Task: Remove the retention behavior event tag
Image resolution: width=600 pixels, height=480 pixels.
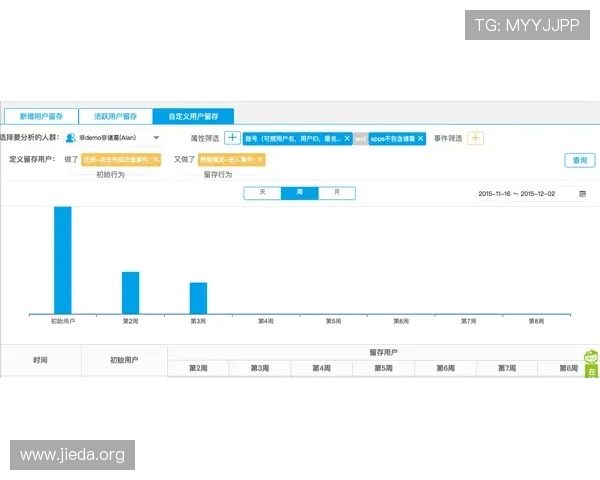Action: tap(260, 159)
